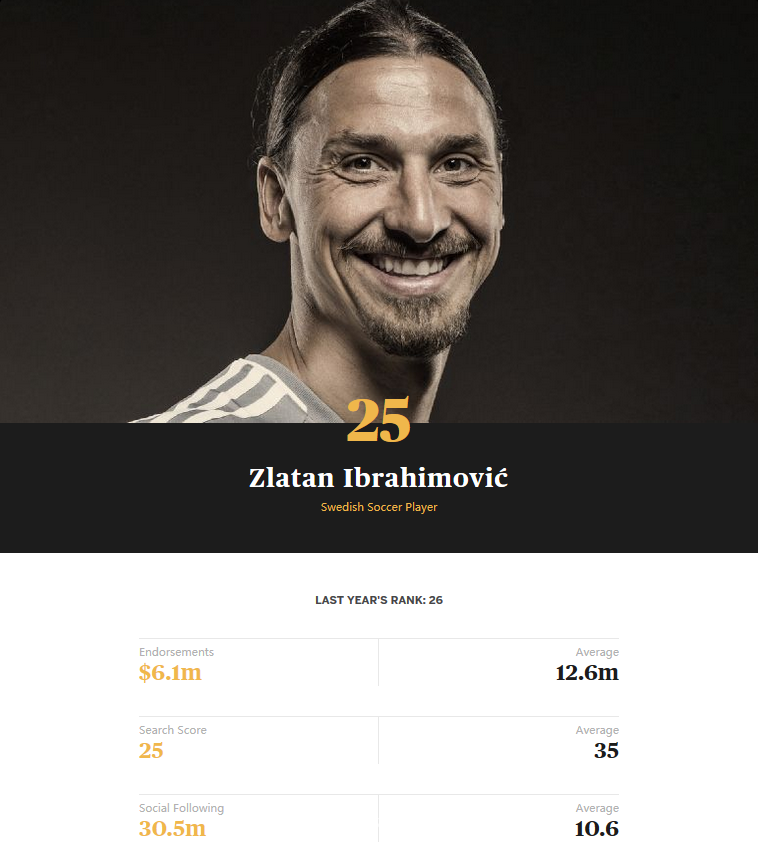Click the Last Year's Rank: 26 text
Image resolution: width=758 pixels, height=843 pixels.
pos(379,600)
